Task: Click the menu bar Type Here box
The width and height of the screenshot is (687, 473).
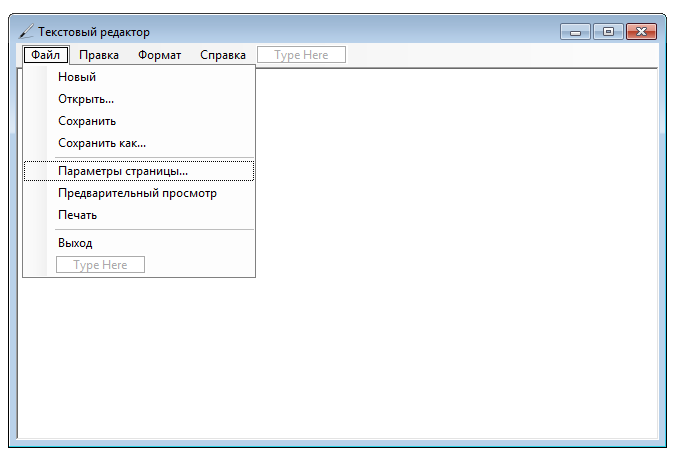Action: [301, 55]
